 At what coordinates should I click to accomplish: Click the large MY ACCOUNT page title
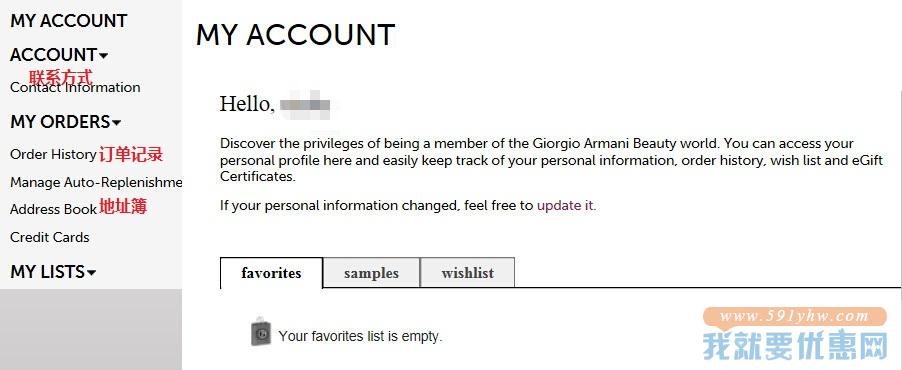coord(296,35)
